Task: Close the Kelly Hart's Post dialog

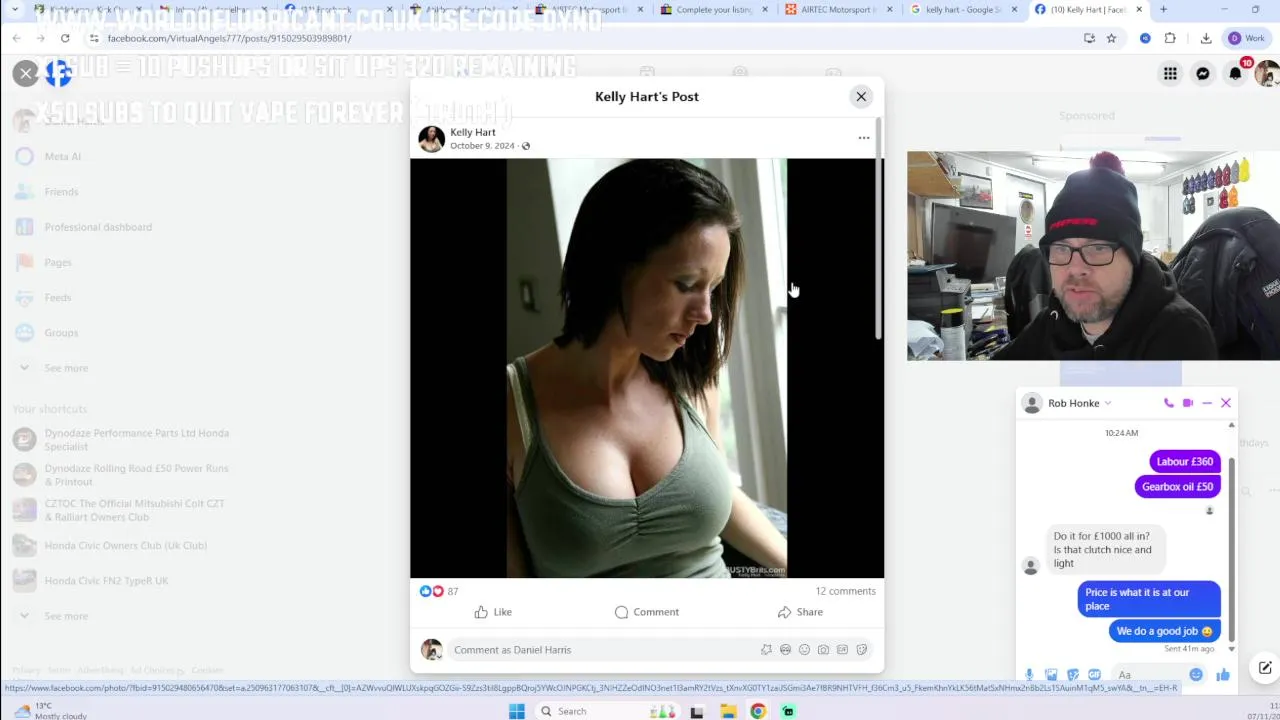Action: (861, 97)
